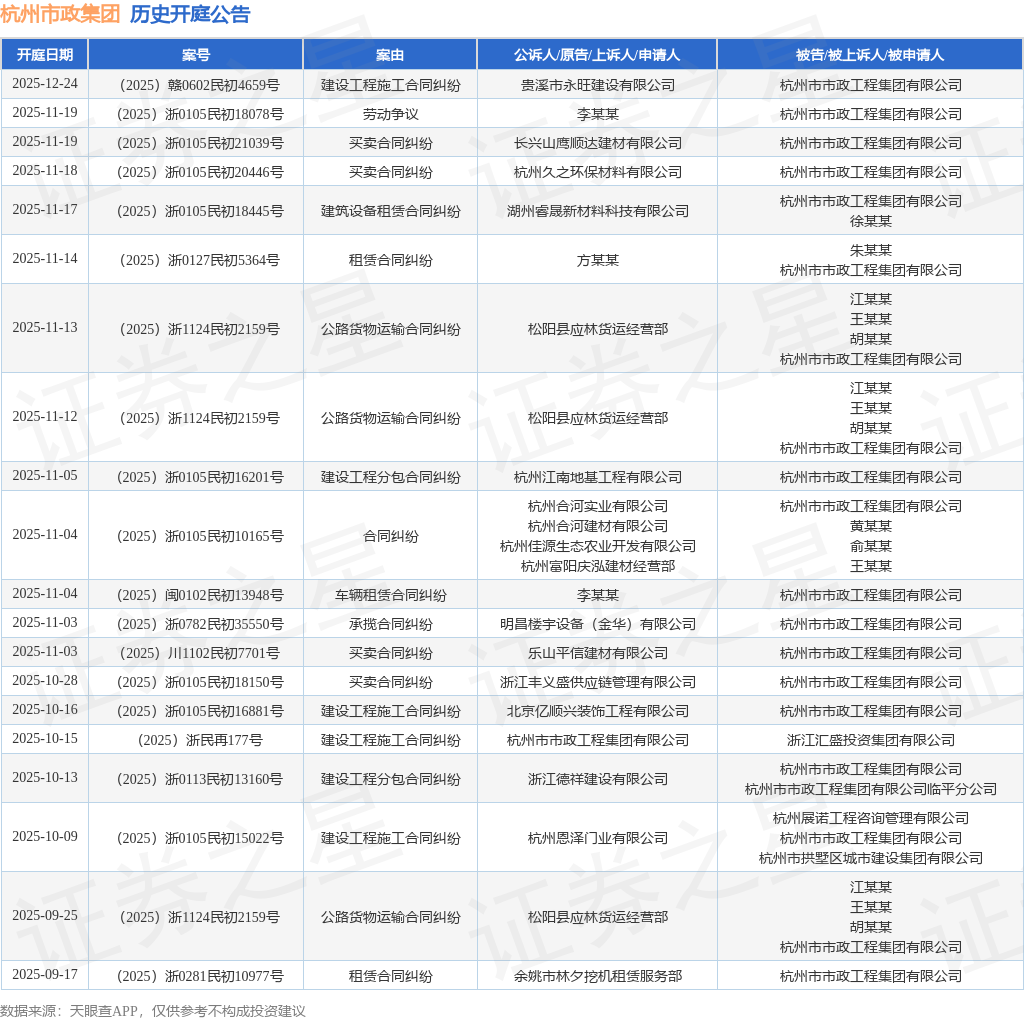Image resolution: width=1024 pixels, height=1020 pixels.
Task: Click defendant 俞某某
Action: pos(871,546)
